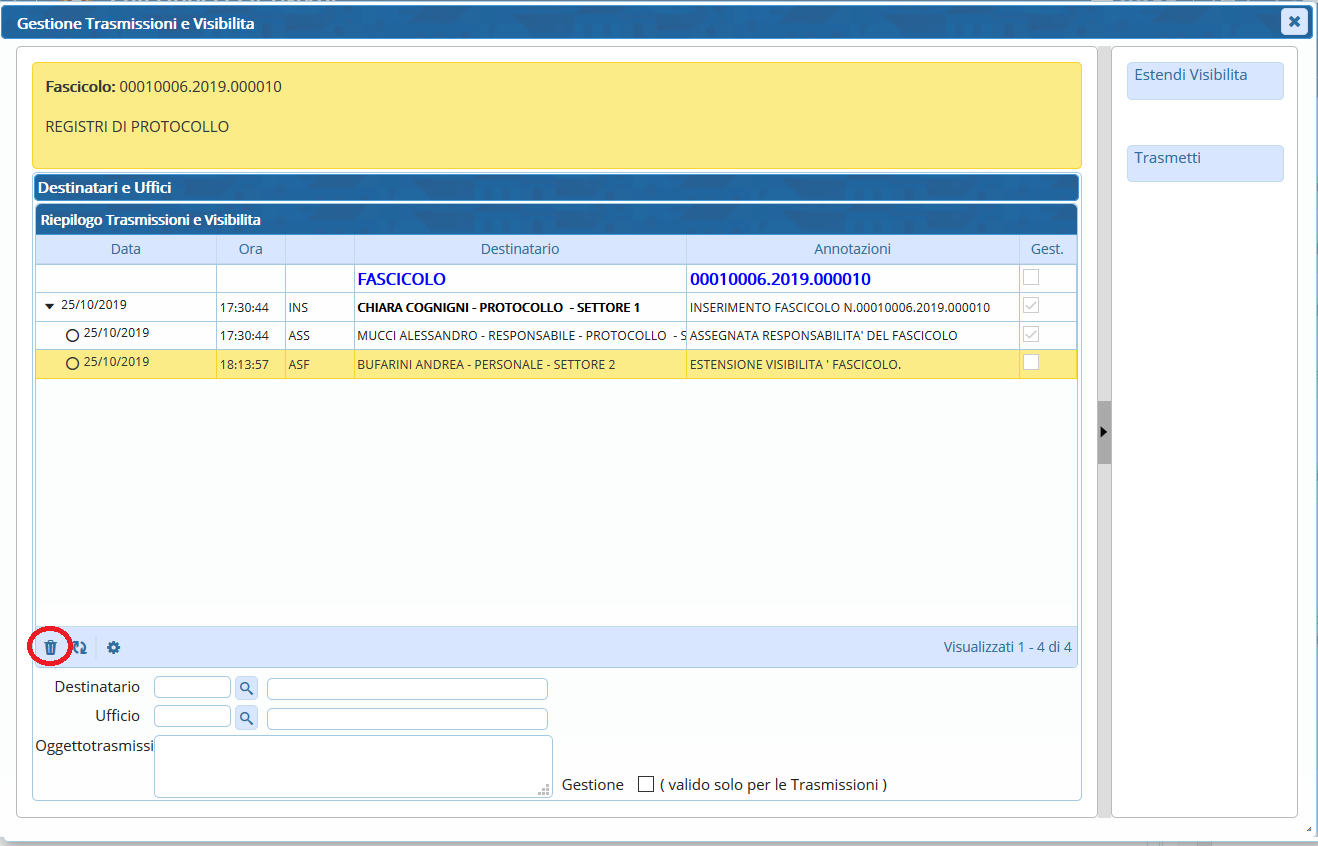This screenshot has width=1318, height=846.
Task: Sort by the Destinatario column header
Action: point(520,249)
